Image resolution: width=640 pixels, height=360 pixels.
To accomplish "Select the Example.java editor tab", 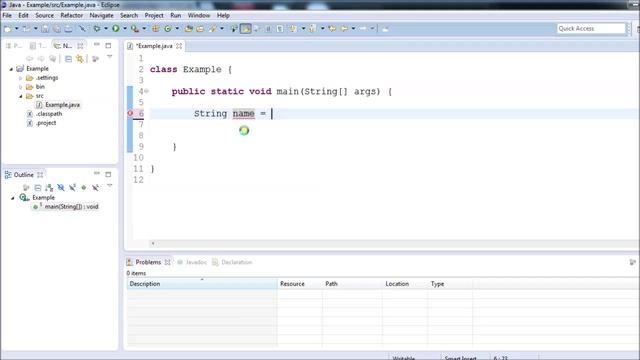I will [154, 46].
